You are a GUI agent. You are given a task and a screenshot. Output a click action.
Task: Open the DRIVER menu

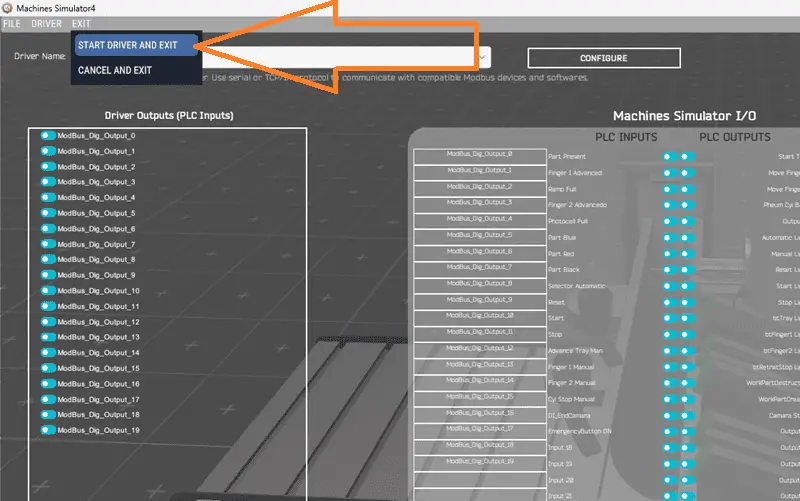pos(46,24)
